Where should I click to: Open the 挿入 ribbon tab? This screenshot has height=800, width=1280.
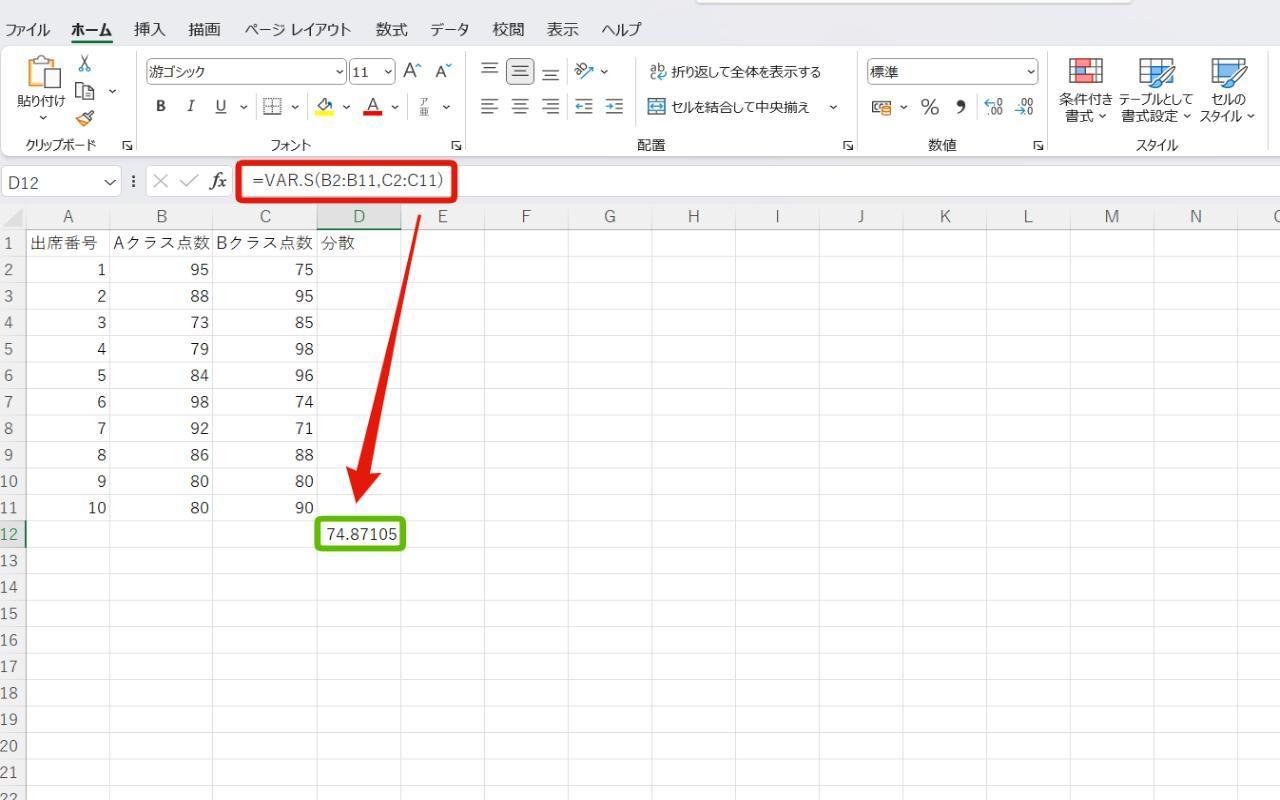[x=149, y=29]
